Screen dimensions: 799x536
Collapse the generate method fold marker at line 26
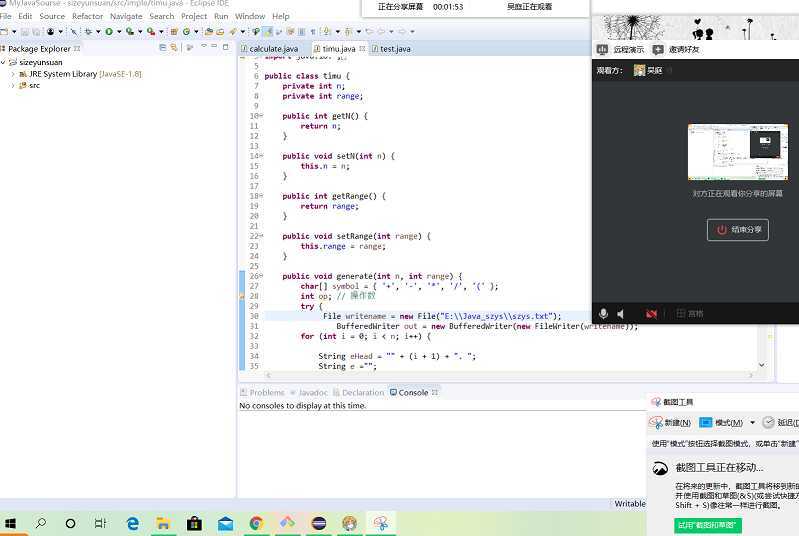coord(261,276)
